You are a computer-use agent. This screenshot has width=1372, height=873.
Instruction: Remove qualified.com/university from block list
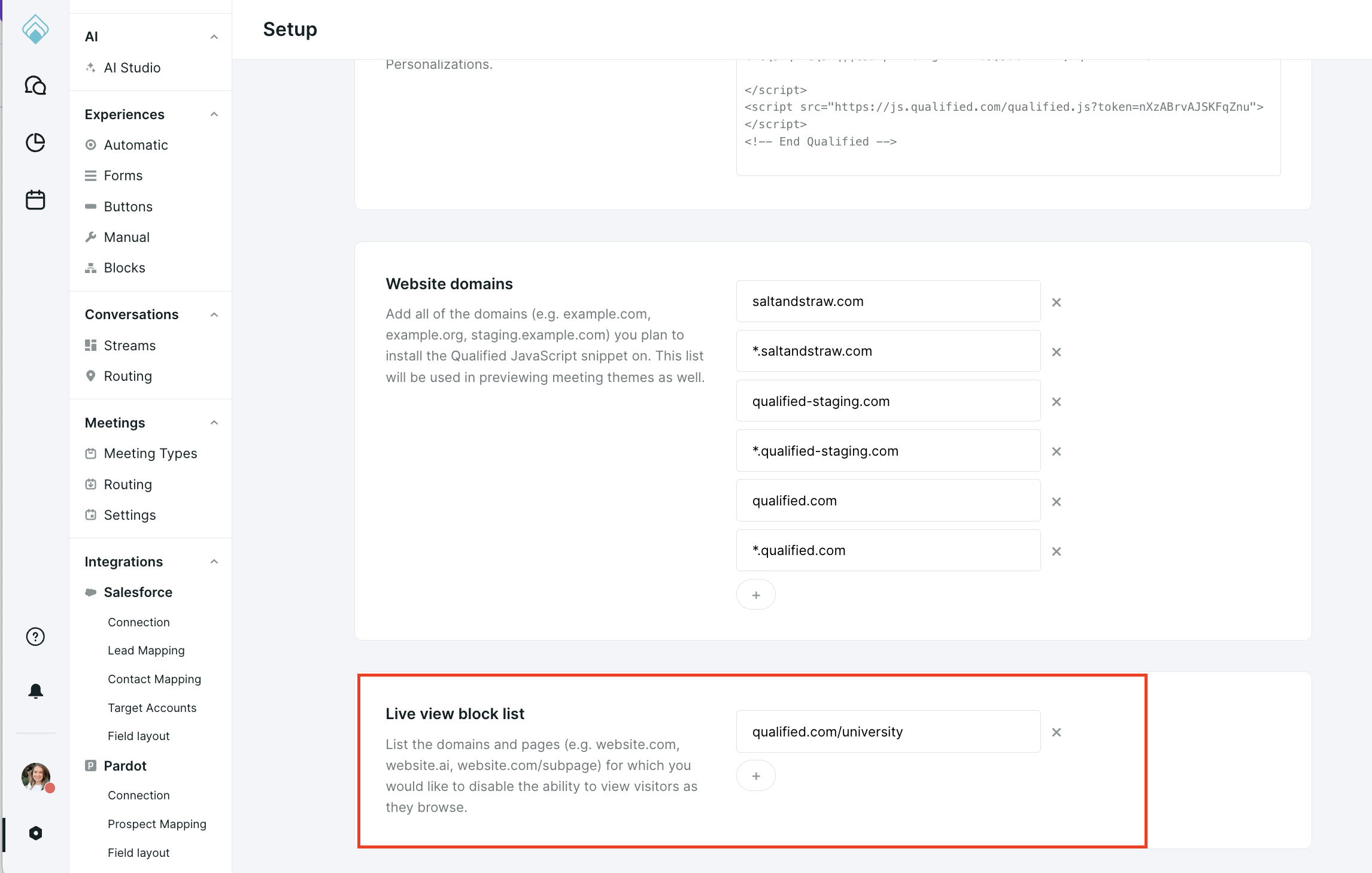click(x=1057, y=732)
